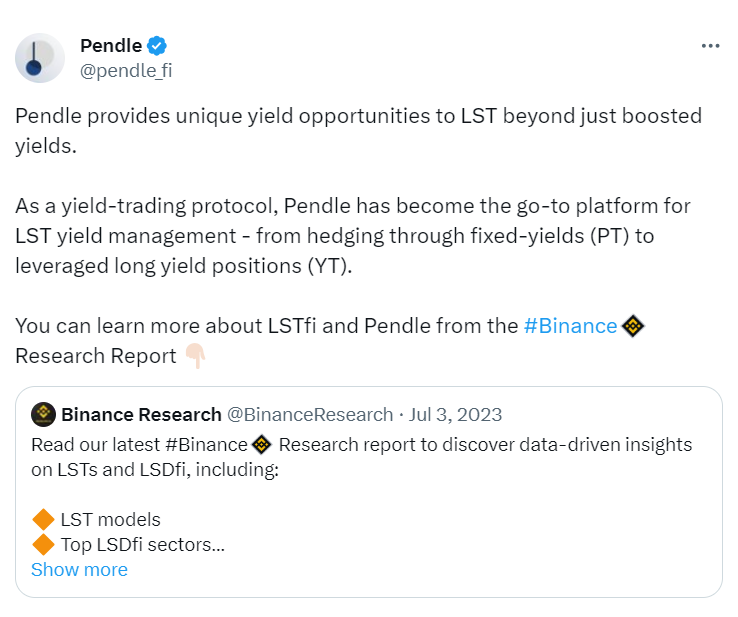Click the Top LSDfi sectors line
The image size is (738, 617).
[143, 545]
